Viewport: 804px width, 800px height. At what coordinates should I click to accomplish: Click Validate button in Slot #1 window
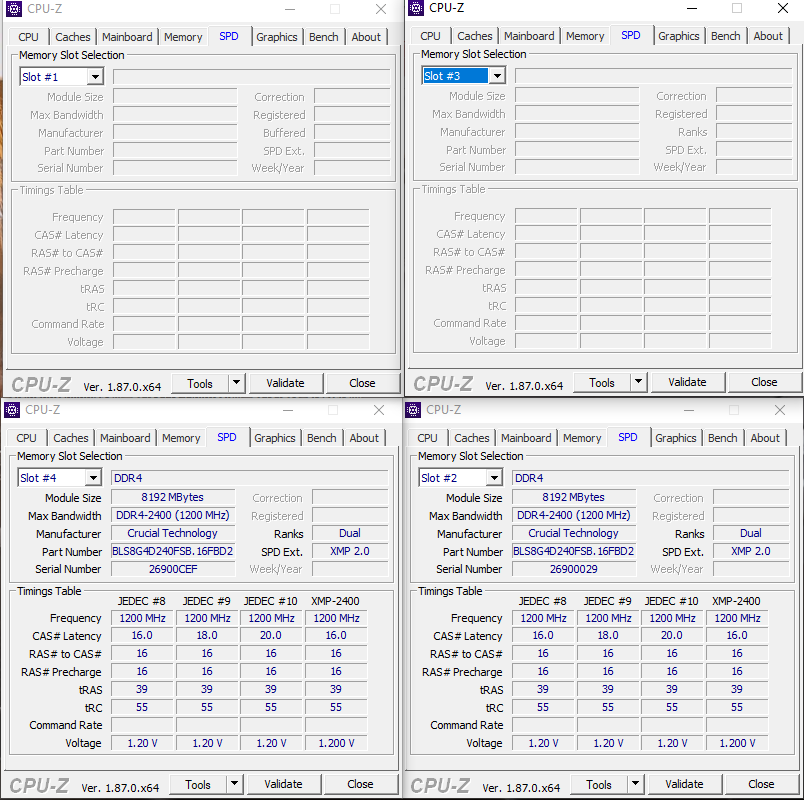(285, 383)
